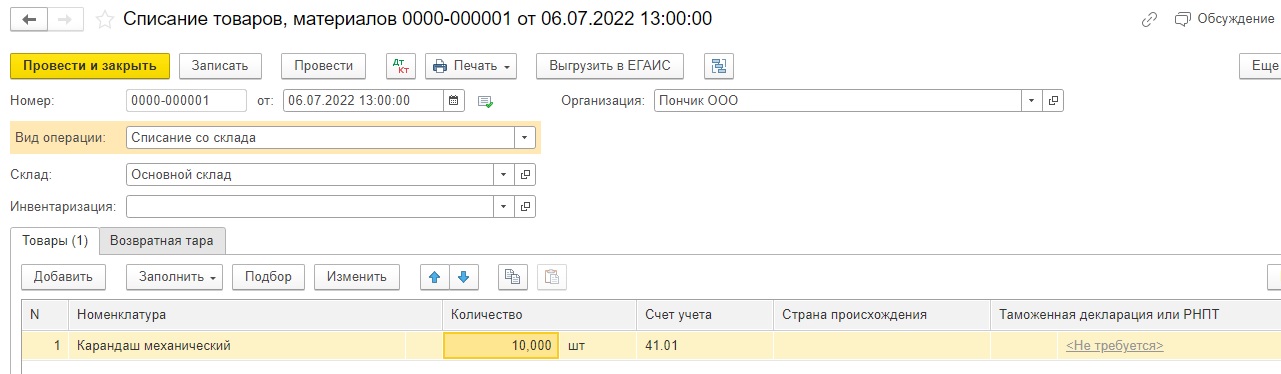1281x374 pixels.
Task: Expand the Склад dropdown list
Action: tap(505, 175)
